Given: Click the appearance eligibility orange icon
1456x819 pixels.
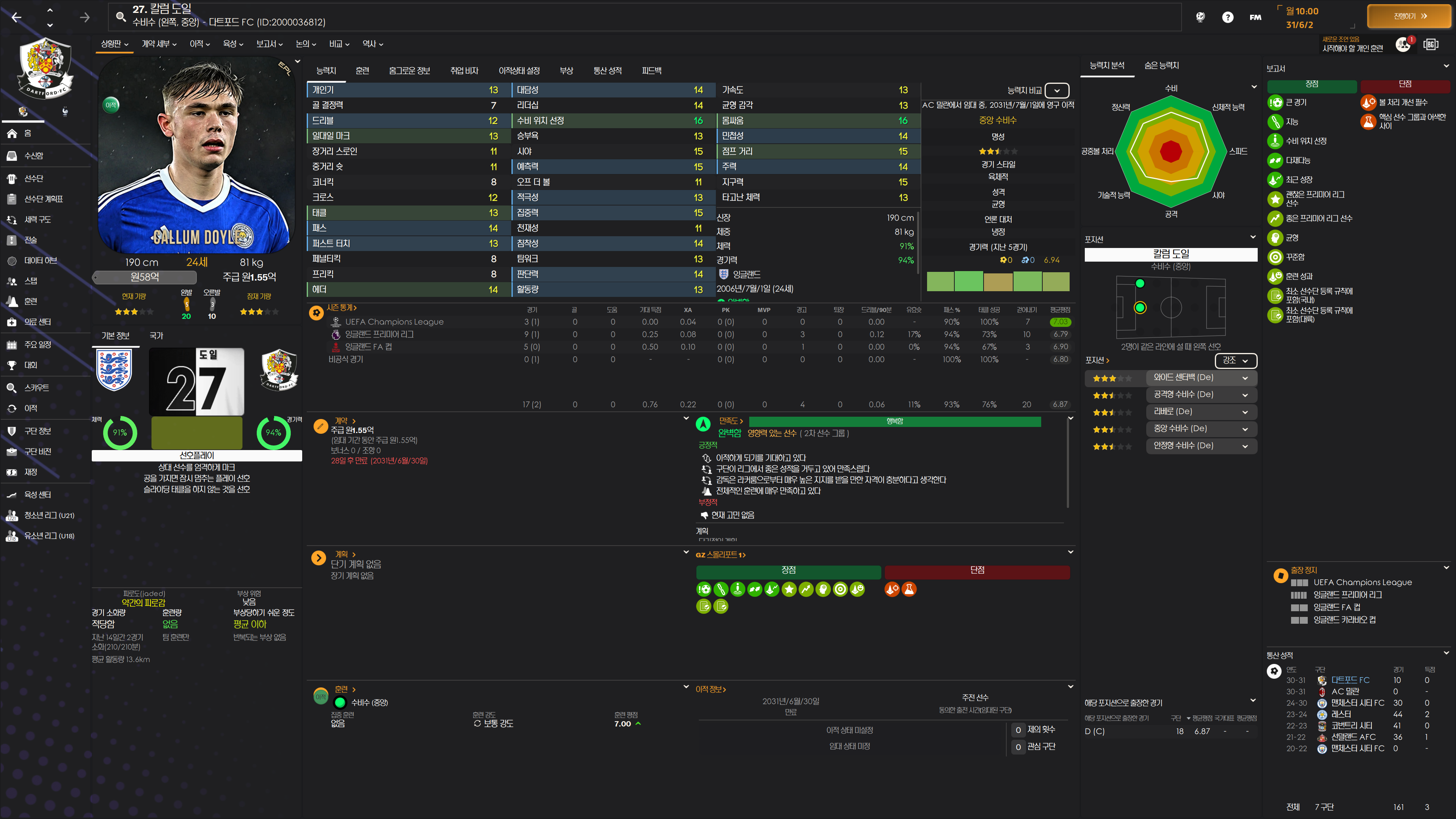Looking at the screenshot, I should click(x=1280, y=576).
